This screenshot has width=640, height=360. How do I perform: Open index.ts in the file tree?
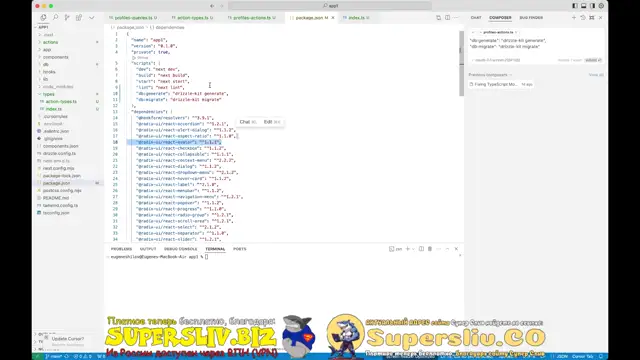tap(53, 109)
